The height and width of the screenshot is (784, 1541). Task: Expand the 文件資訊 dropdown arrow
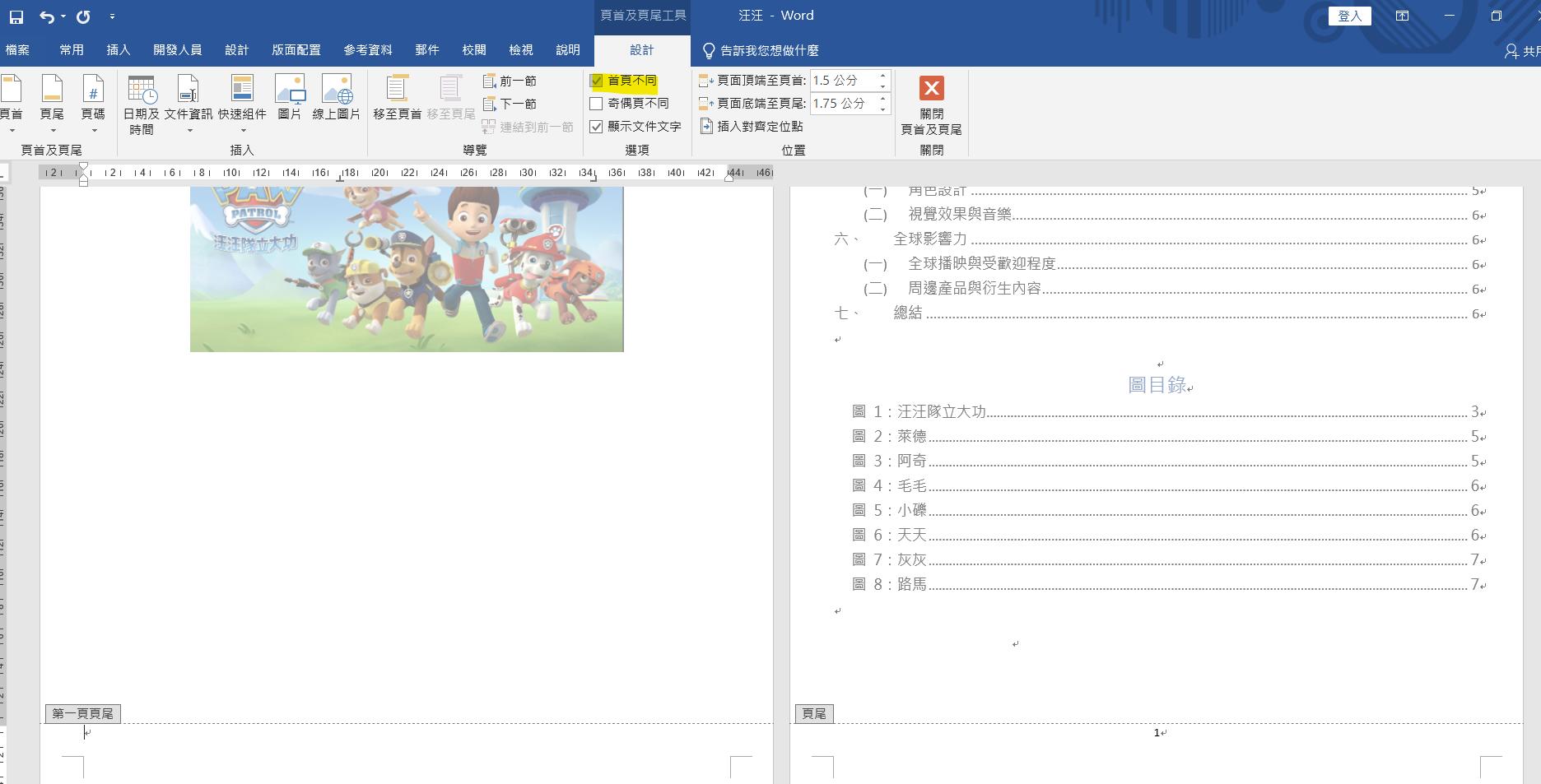pyautogui.click(x=189, y=130)
